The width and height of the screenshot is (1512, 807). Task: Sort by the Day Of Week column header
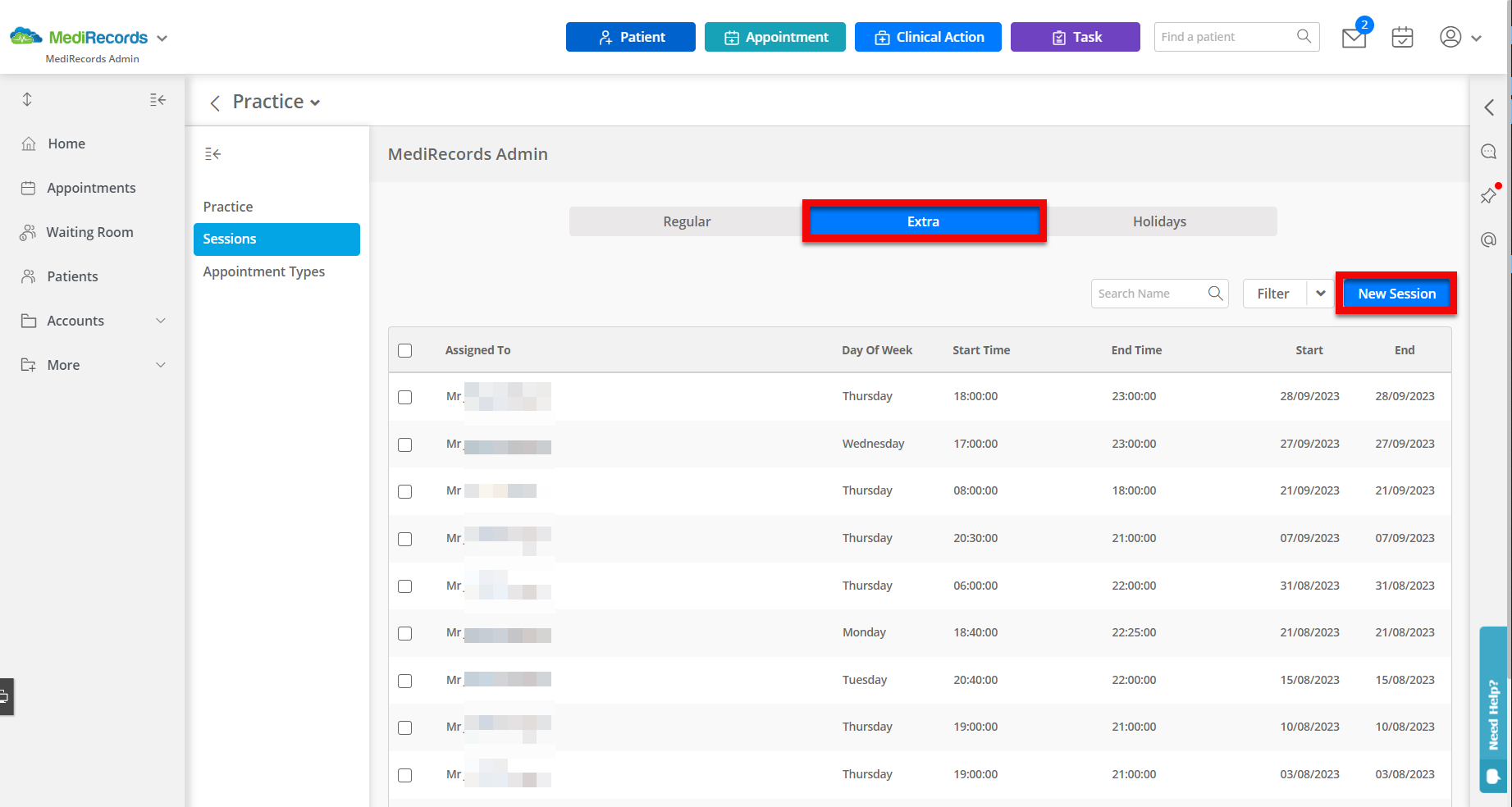pyautogui.click(x=877, y=350)
